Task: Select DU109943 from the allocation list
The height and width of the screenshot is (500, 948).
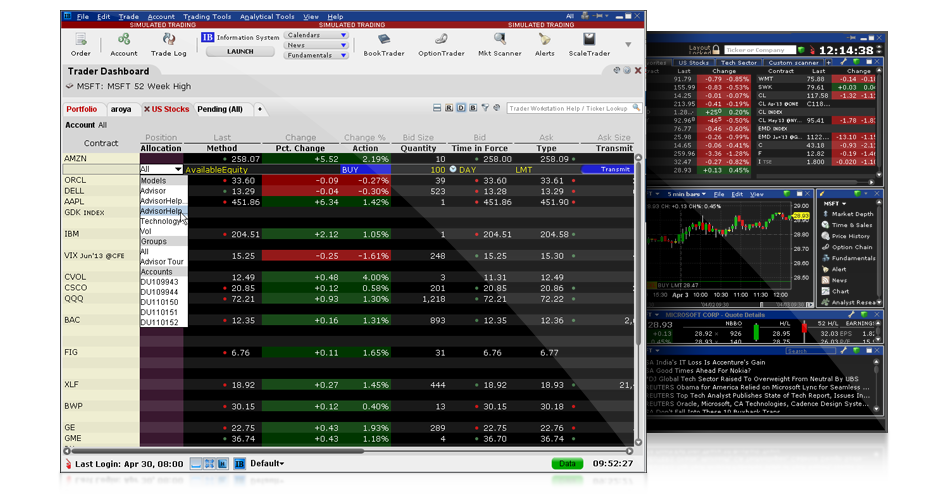Action: (x=159, y=281)
